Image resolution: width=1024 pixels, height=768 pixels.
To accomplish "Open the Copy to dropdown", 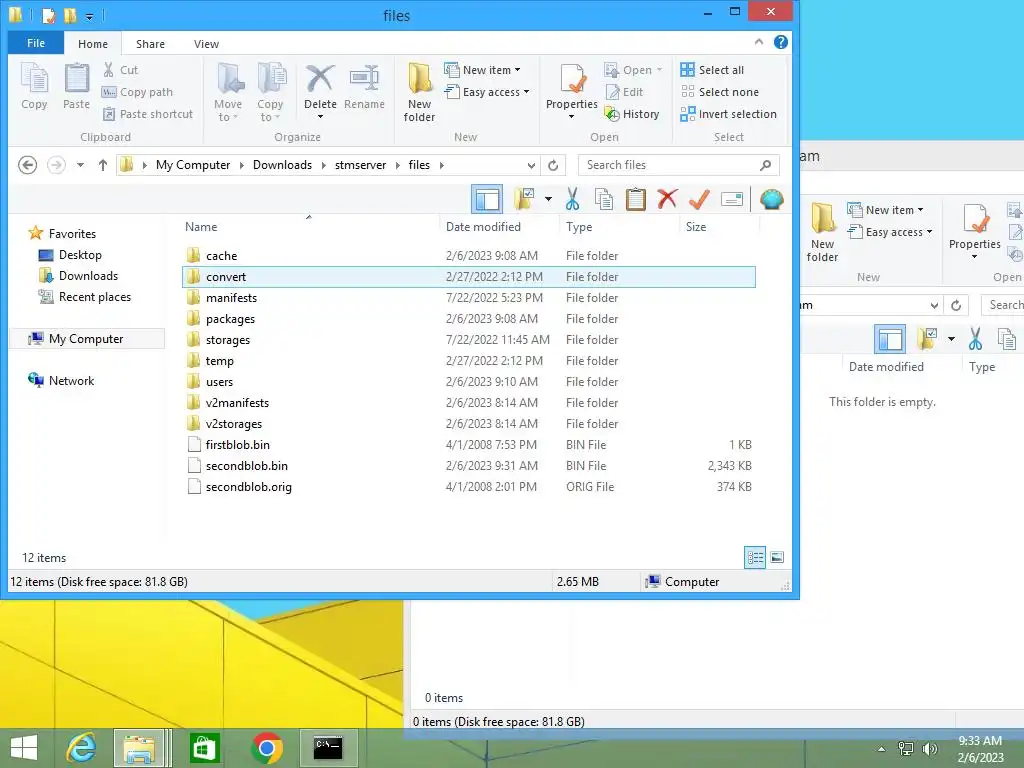I will tap(270, 92).
